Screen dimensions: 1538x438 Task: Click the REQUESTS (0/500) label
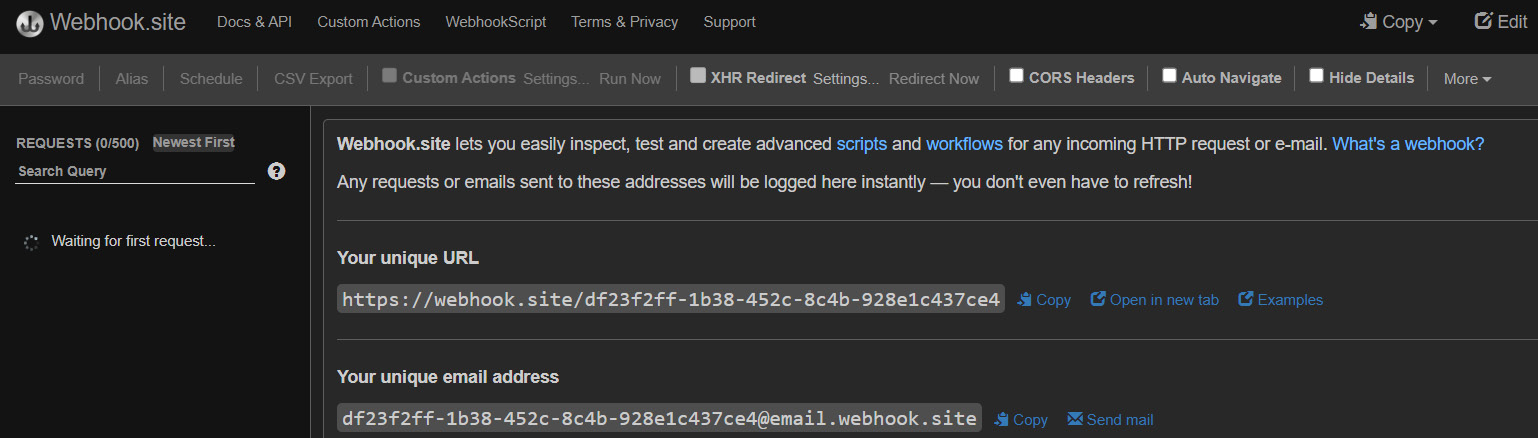coord(78,143)
